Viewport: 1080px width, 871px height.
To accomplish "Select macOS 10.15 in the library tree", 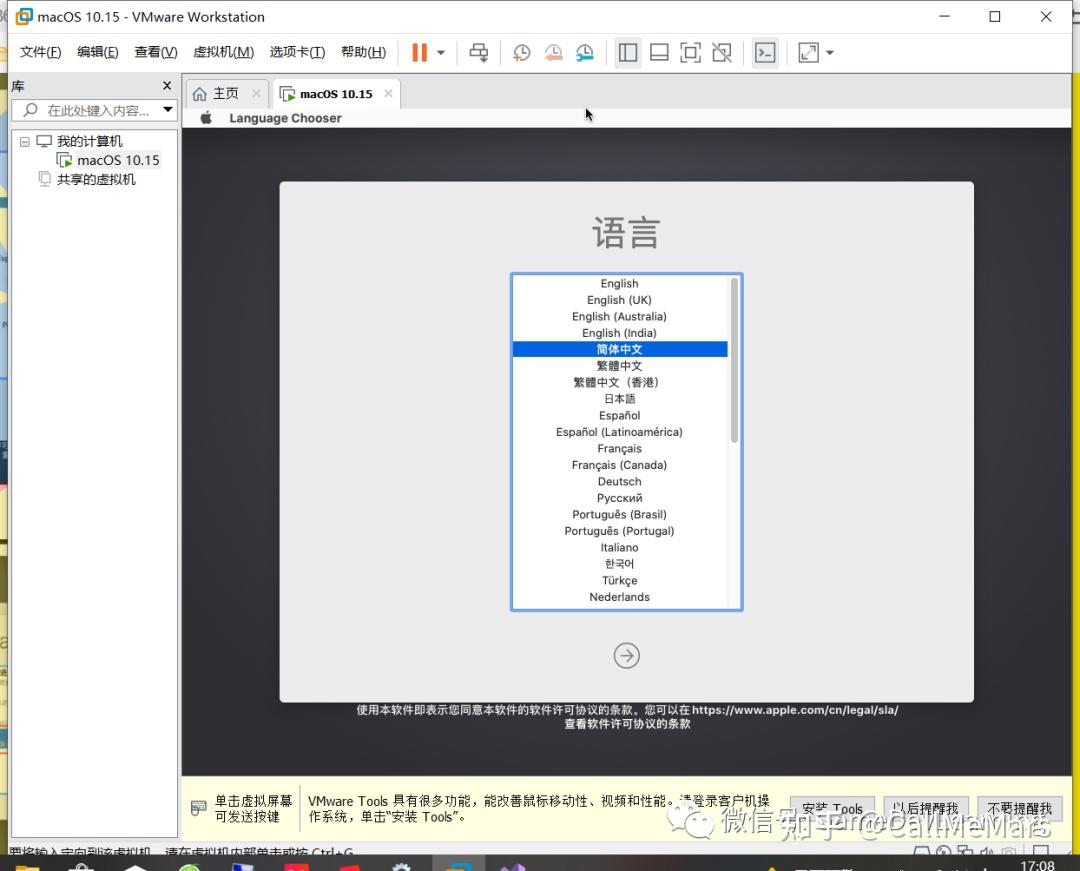I will point(118,160).
